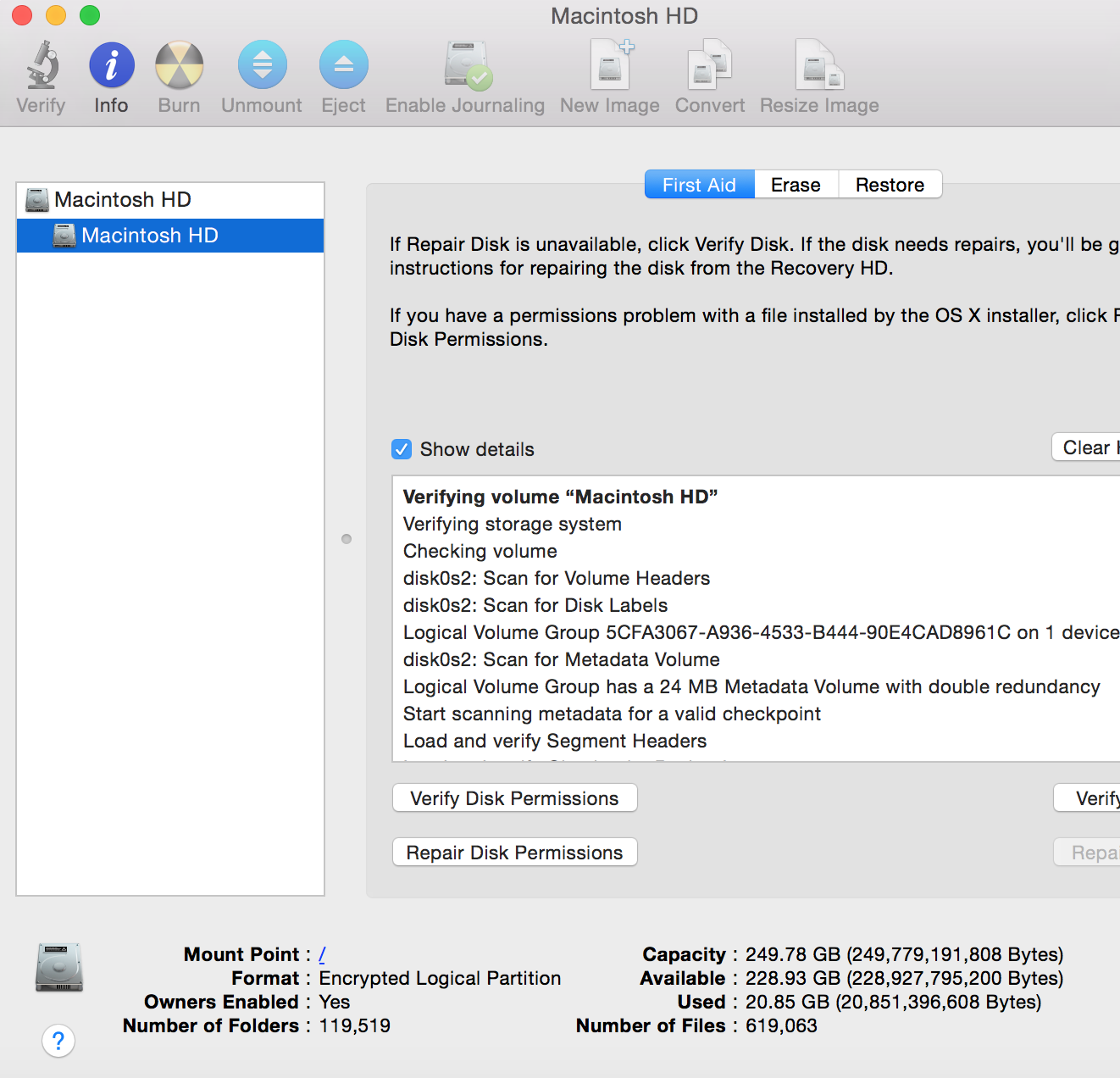Click the hard drive icon beside Mount Point
This screenshot has height=1078, width=1120.
coord(59,967)
